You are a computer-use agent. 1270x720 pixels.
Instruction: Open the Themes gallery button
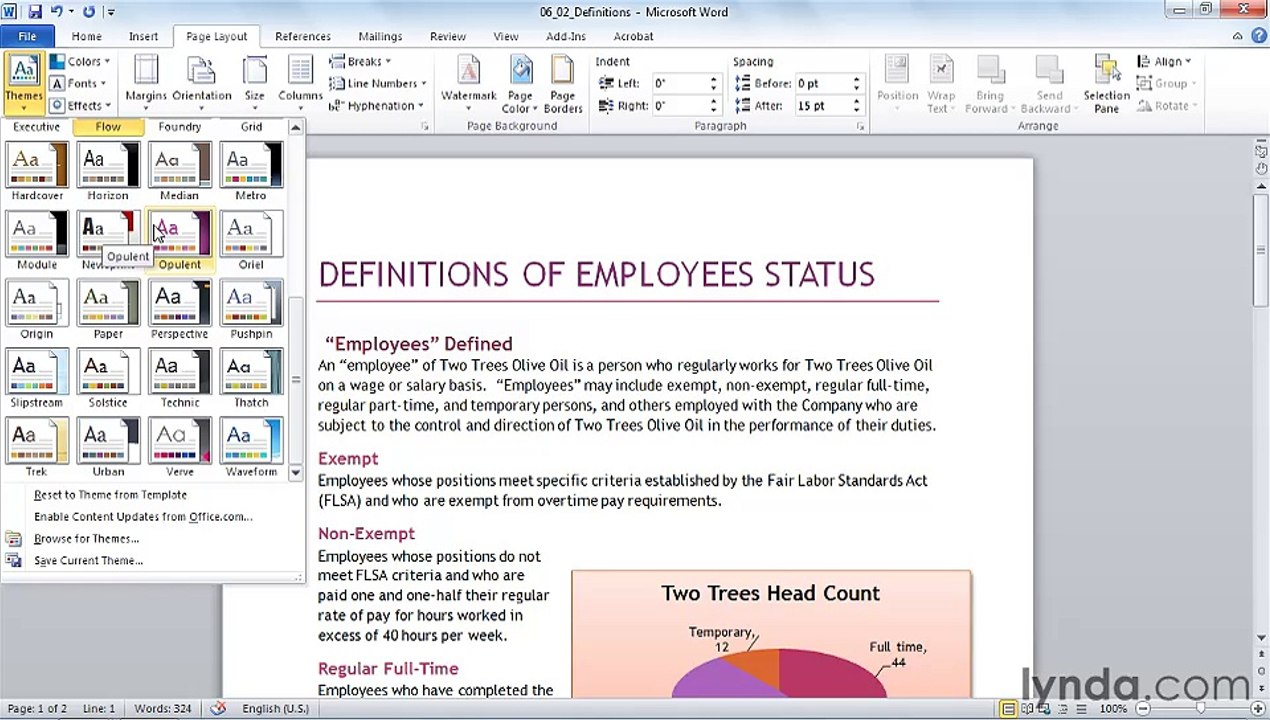pos(23,84)
